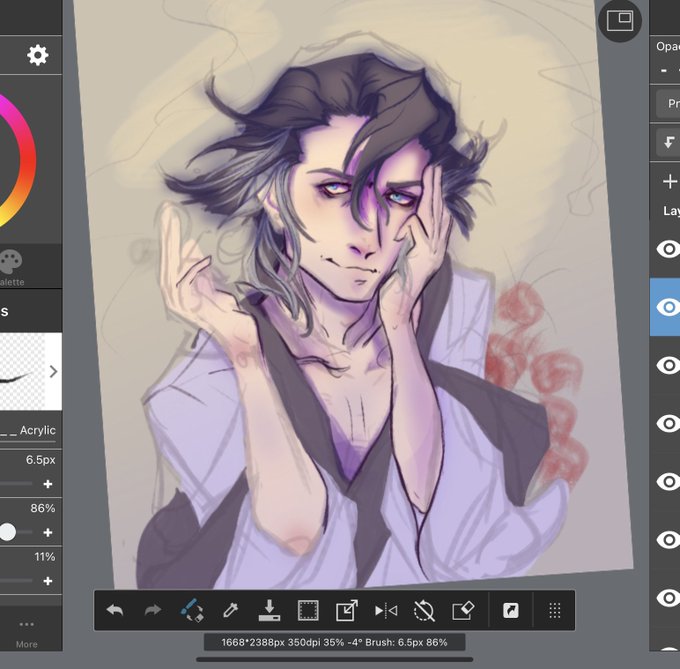
Task: Pick a hue on the color wheel ring
Action: 27,160
